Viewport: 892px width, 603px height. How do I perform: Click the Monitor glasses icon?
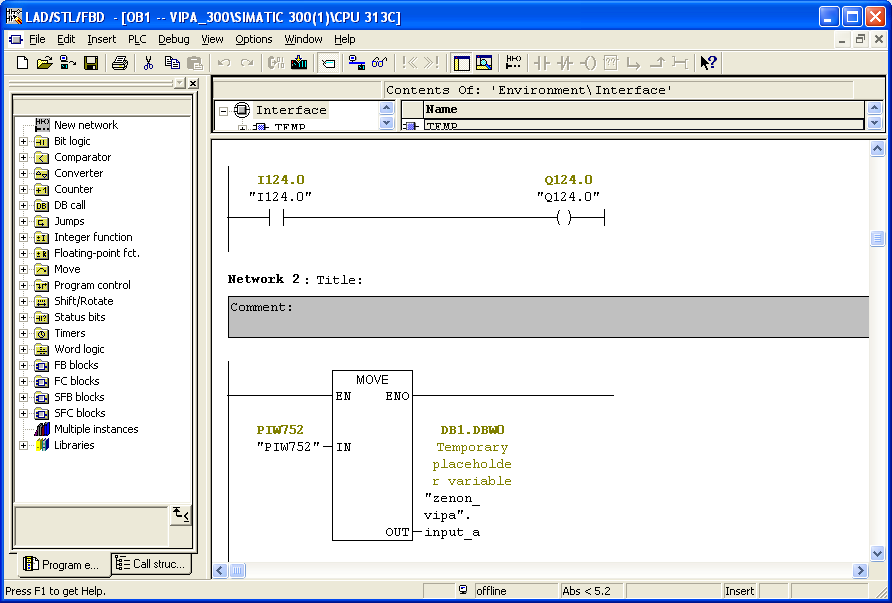point(379,63)
